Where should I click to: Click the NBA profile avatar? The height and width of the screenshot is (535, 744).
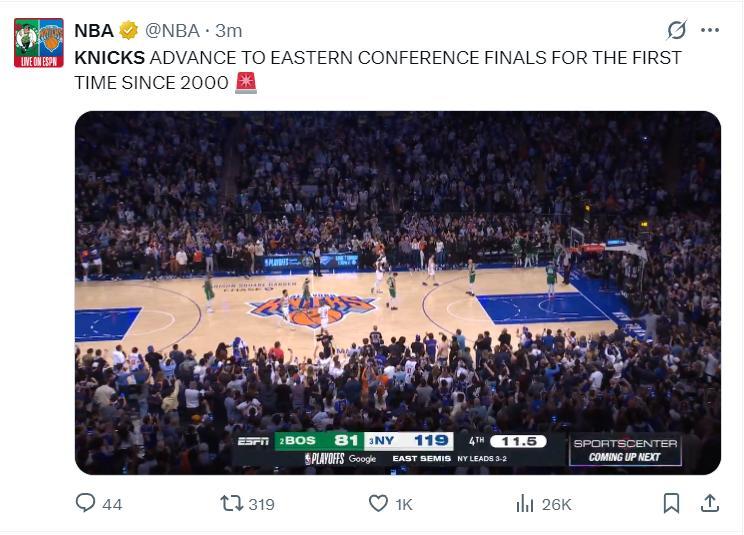coord(38,42)
